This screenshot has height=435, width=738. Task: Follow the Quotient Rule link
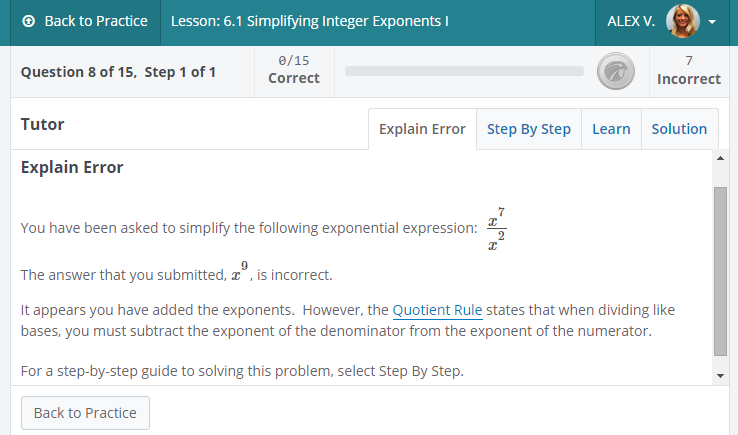point(437,309)
